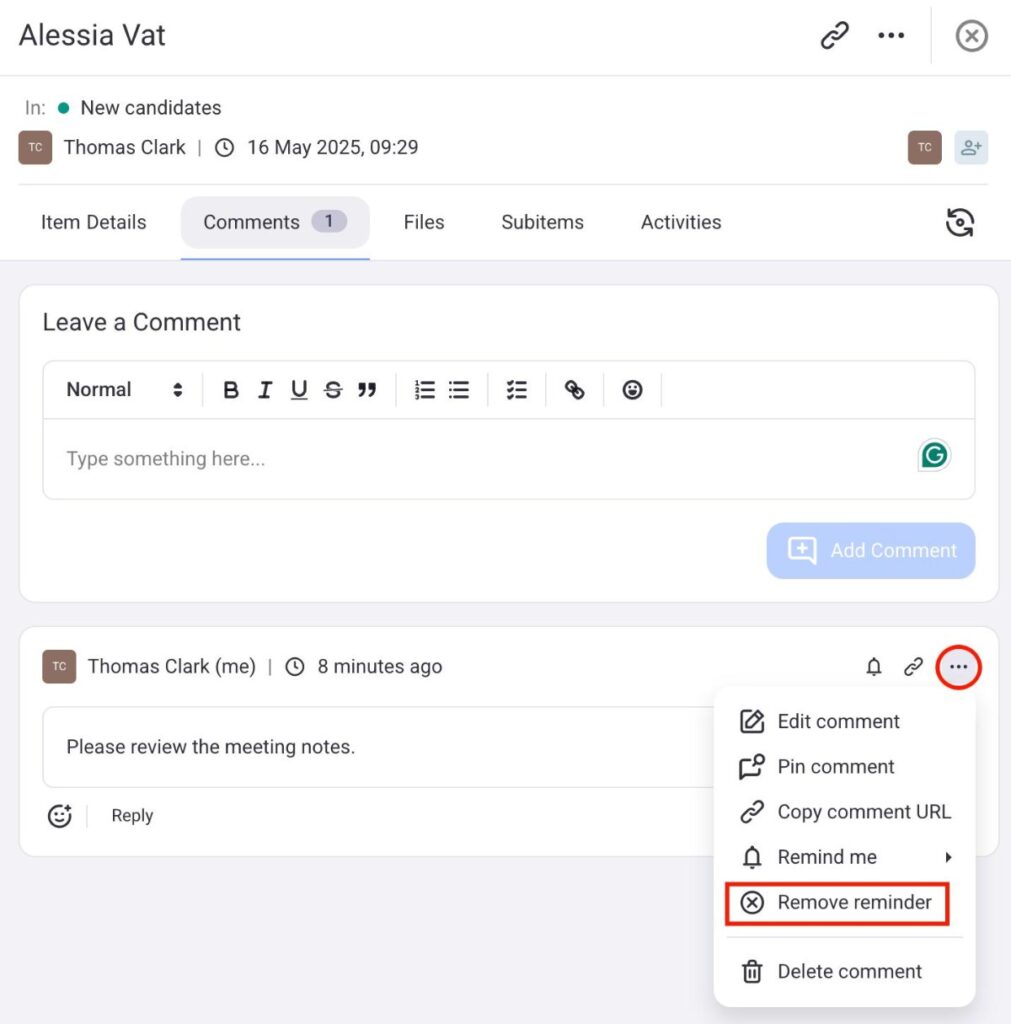Image resolution: width=1011 pixels, height=1024 pixels.
Task: Click the add assignee person icon
Action: click(x=970, y=148)
